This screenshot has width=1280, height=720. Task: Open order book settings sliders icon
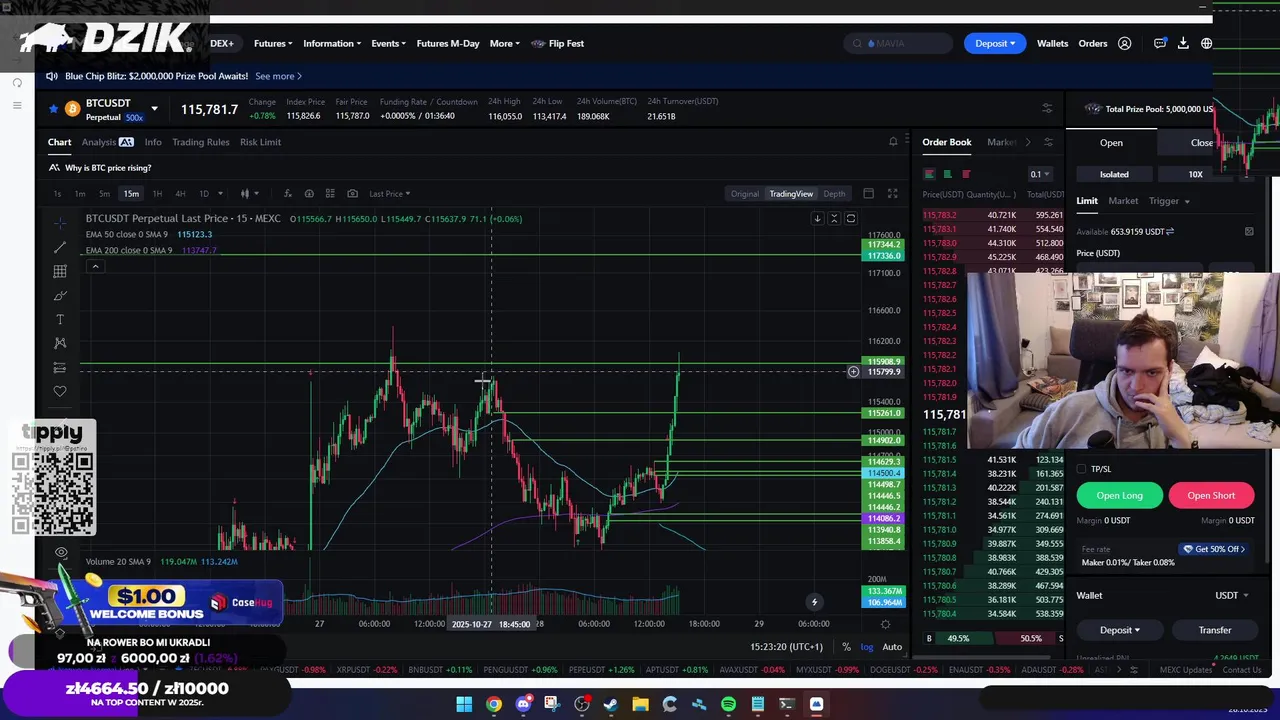pos(1048,142)
